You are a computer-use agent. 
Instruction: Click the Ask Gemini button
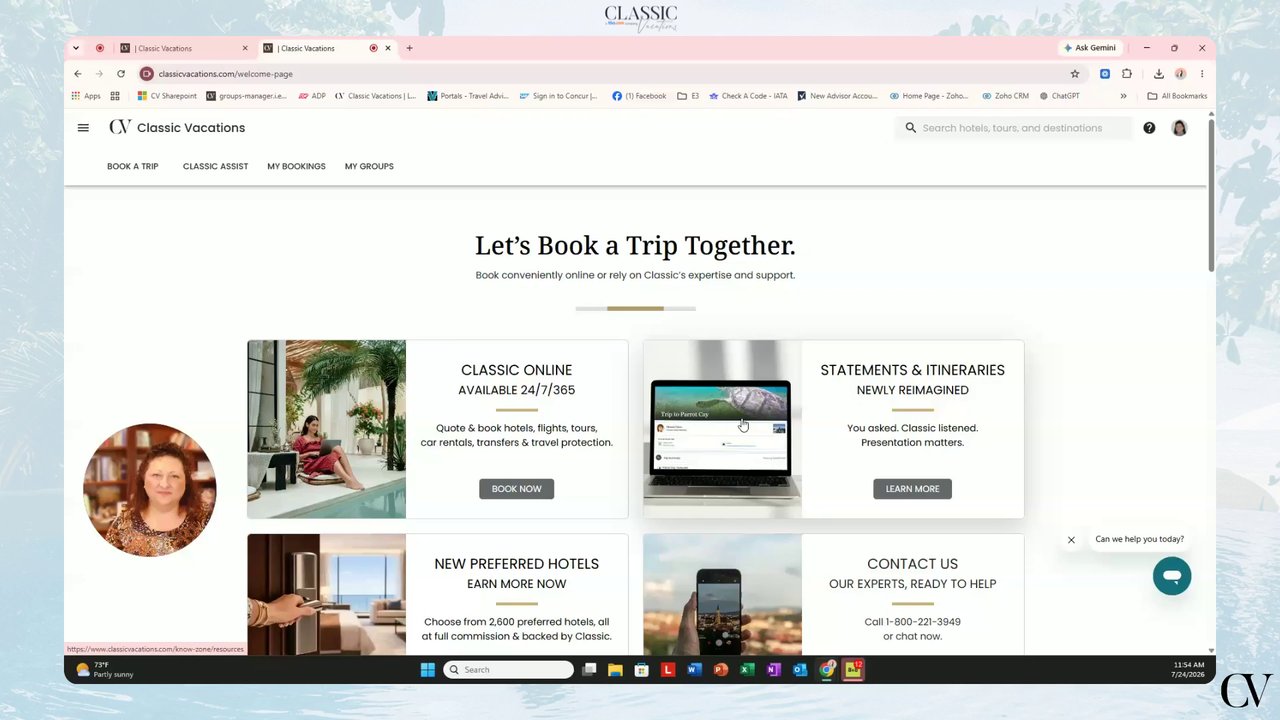[x=1090, y=48]
